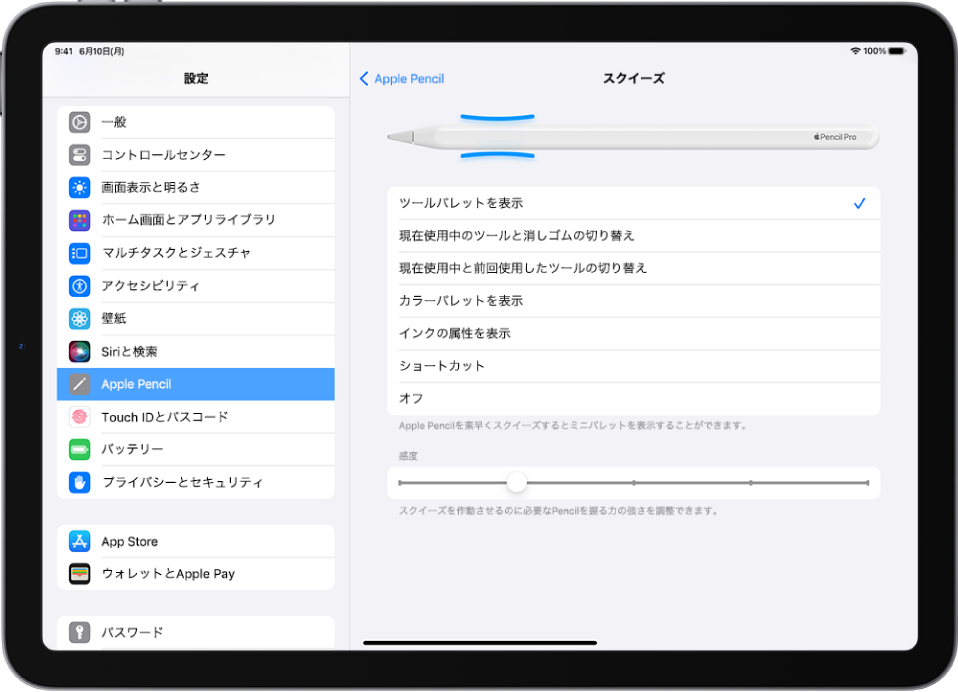The height and width of the screenshot is (692, 958).
Task: Tap the 壁紙 flower icon
Action: pos(79,318)
